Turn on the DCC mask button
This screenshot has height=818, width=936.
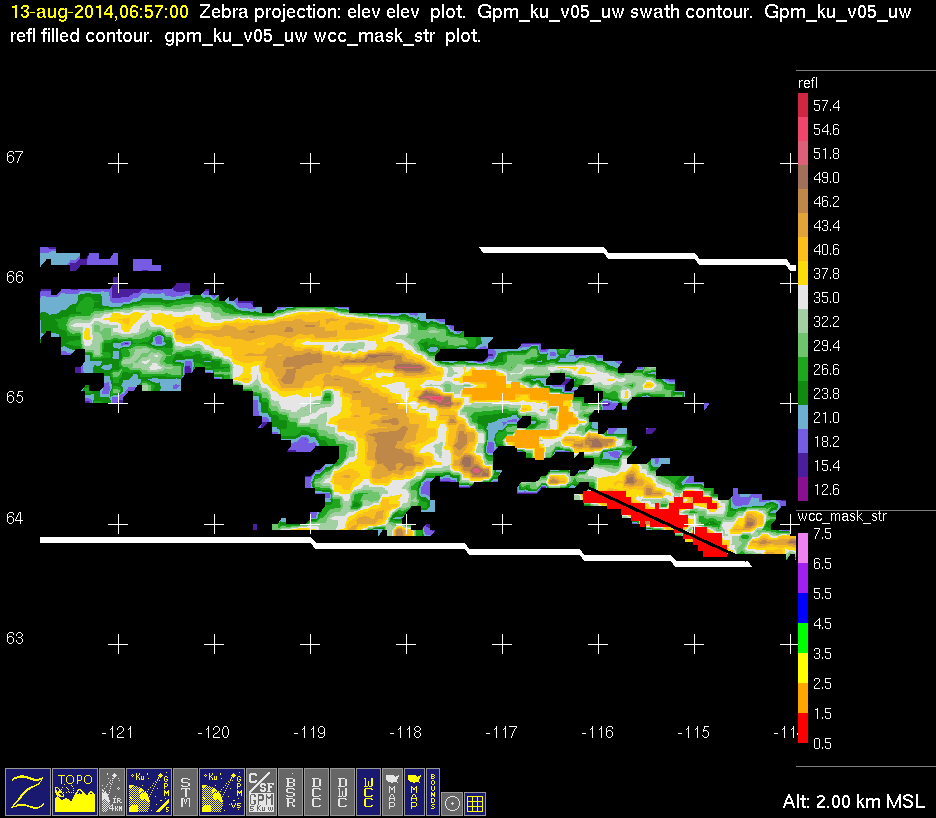tap(316, 791)
